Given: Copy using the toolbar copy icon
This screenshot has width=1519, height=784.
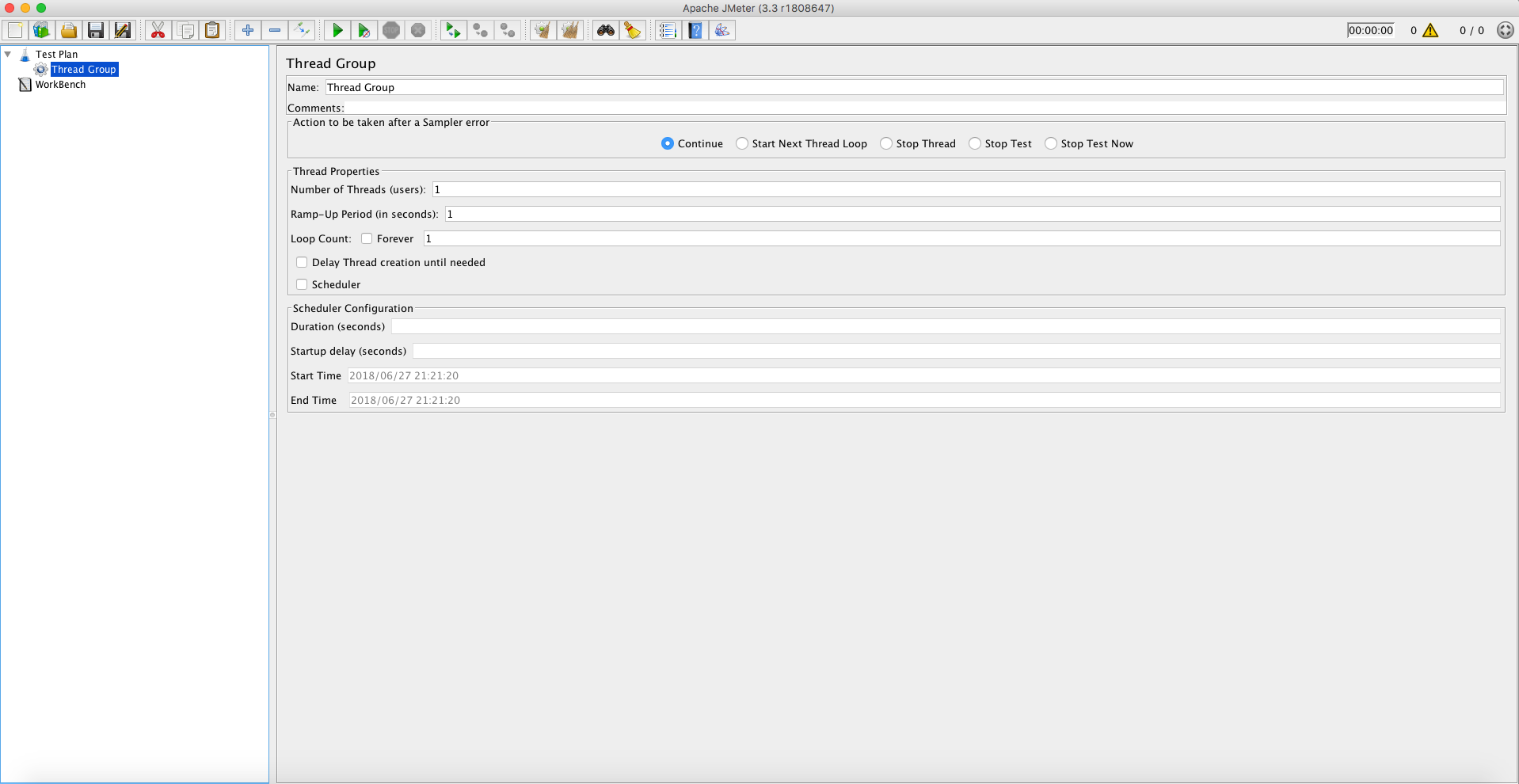Looking at the screenshot, I should 185,30.
